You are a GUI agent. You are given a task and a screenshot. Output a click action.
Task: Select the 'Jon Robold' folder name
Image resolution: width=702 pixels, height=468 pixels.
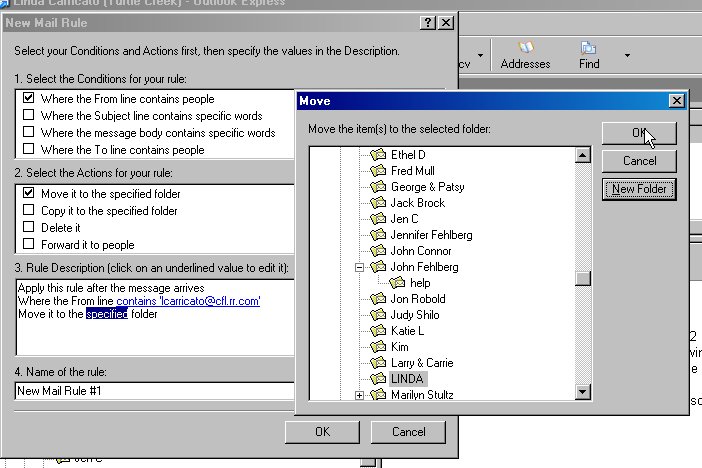418,299
